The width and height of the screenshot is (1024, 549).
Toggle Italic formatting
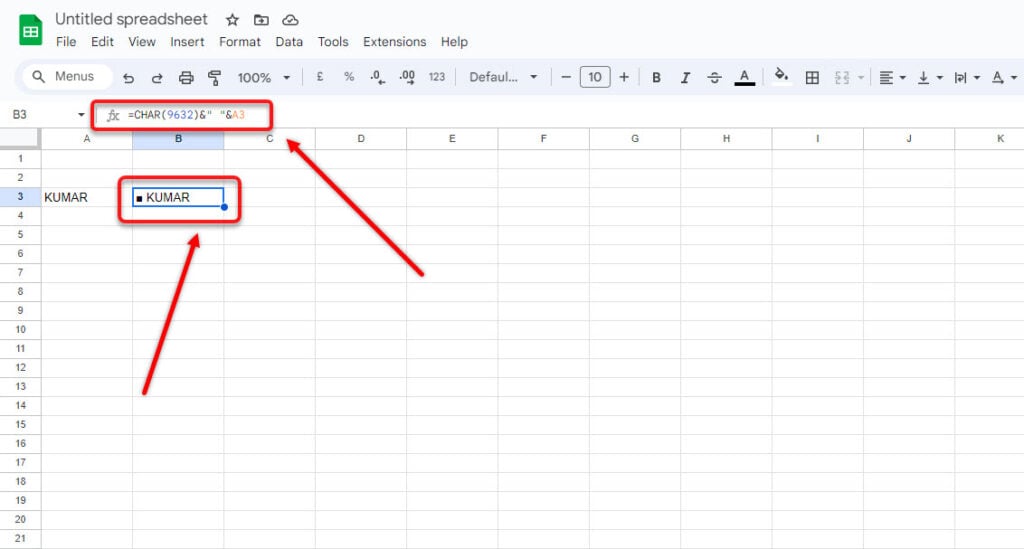(x=685, y=78)
